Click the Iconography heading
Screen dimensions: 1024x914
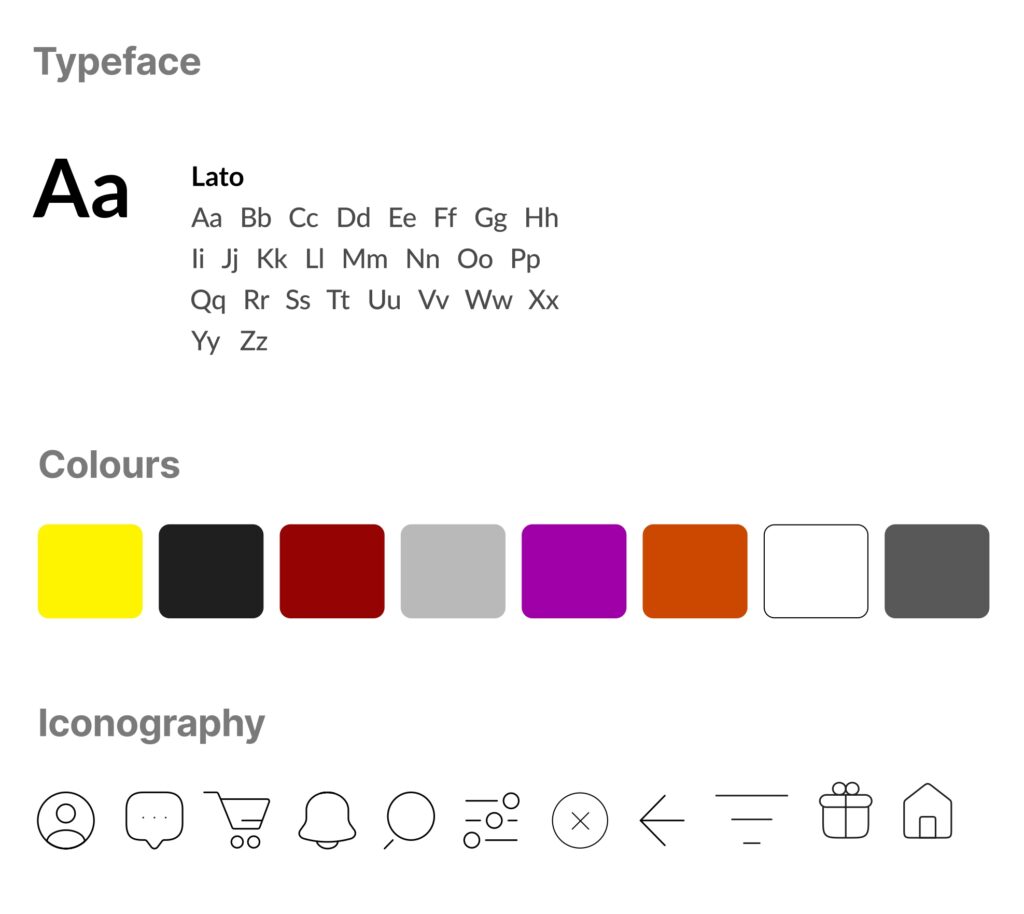(x=151, y=723)
